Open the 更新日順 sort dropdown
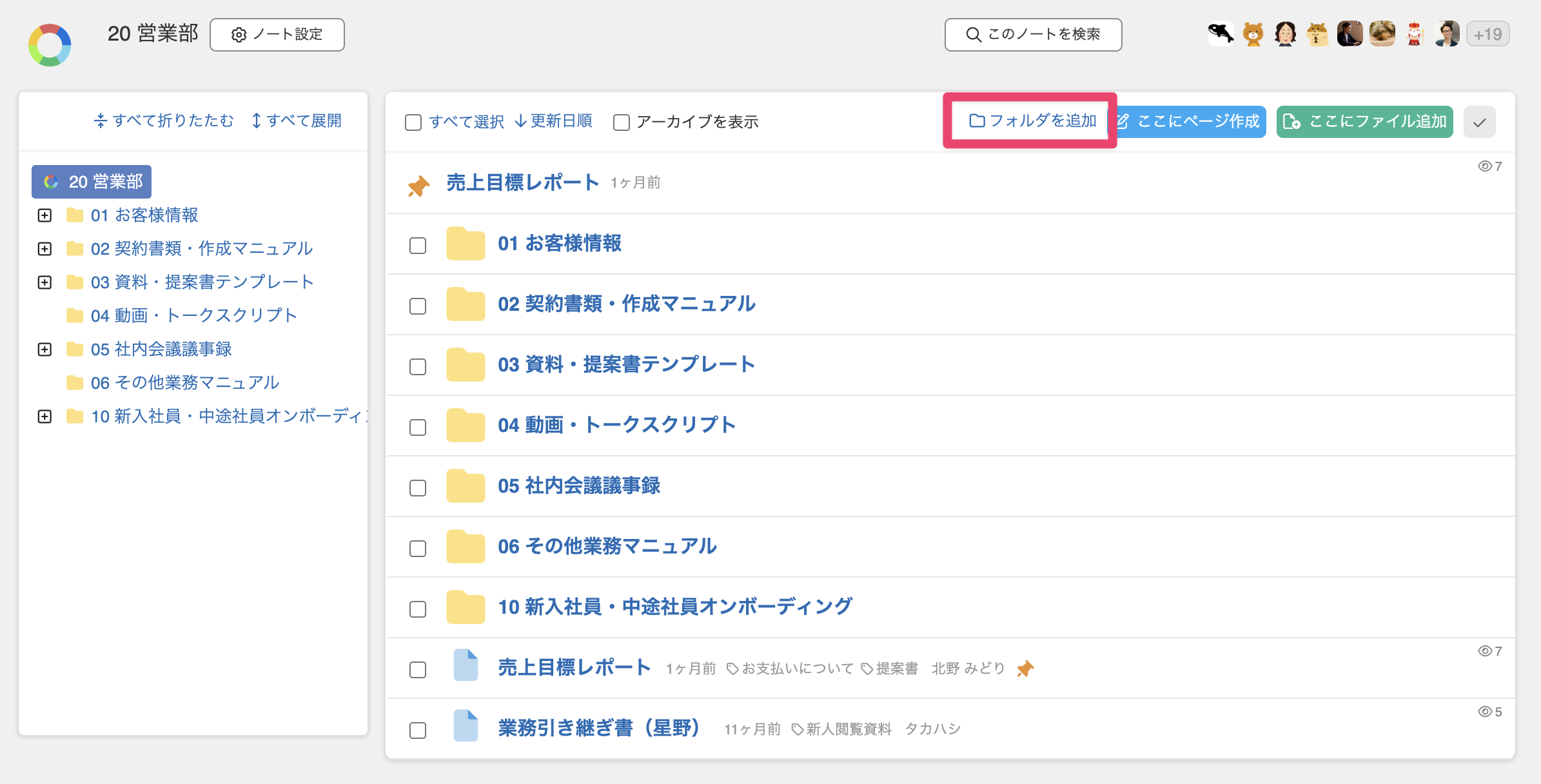Screen dimensions: 1541x784 tap(553, 121)
